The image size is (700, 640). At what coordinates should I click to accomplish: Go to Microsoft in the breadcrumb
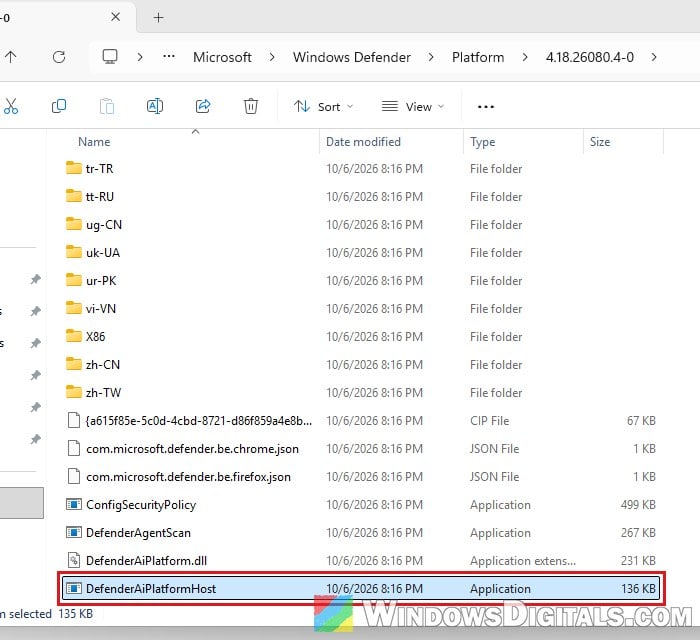point(222,57)
